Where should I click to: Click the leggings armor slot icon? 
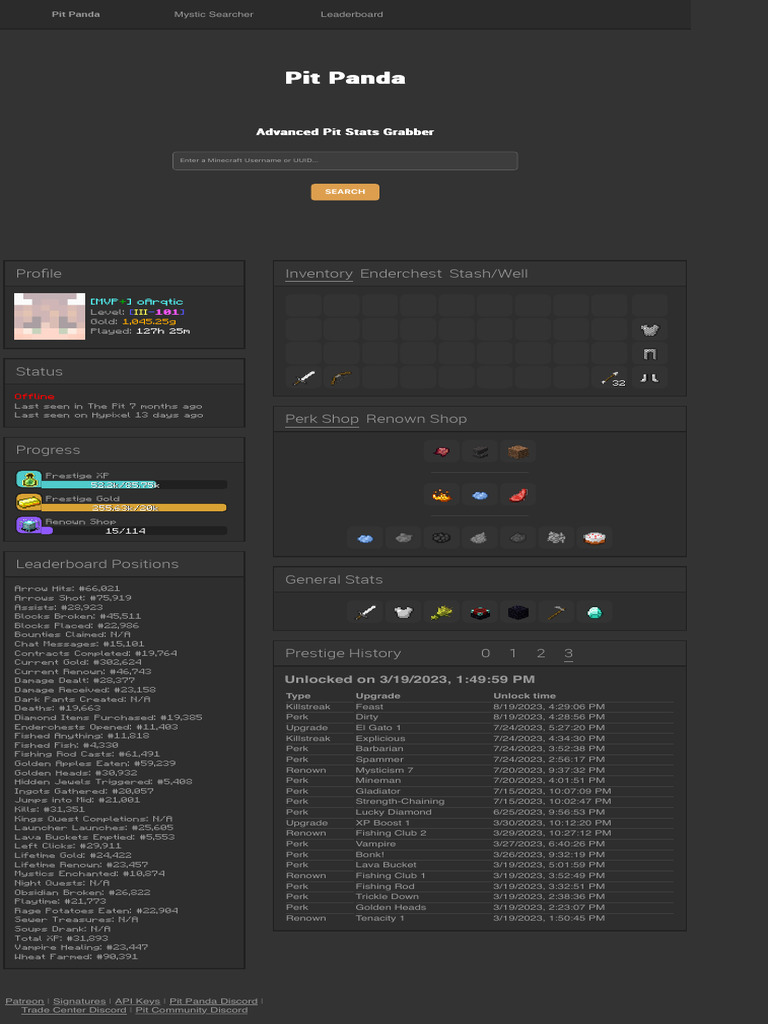point(649,354)
